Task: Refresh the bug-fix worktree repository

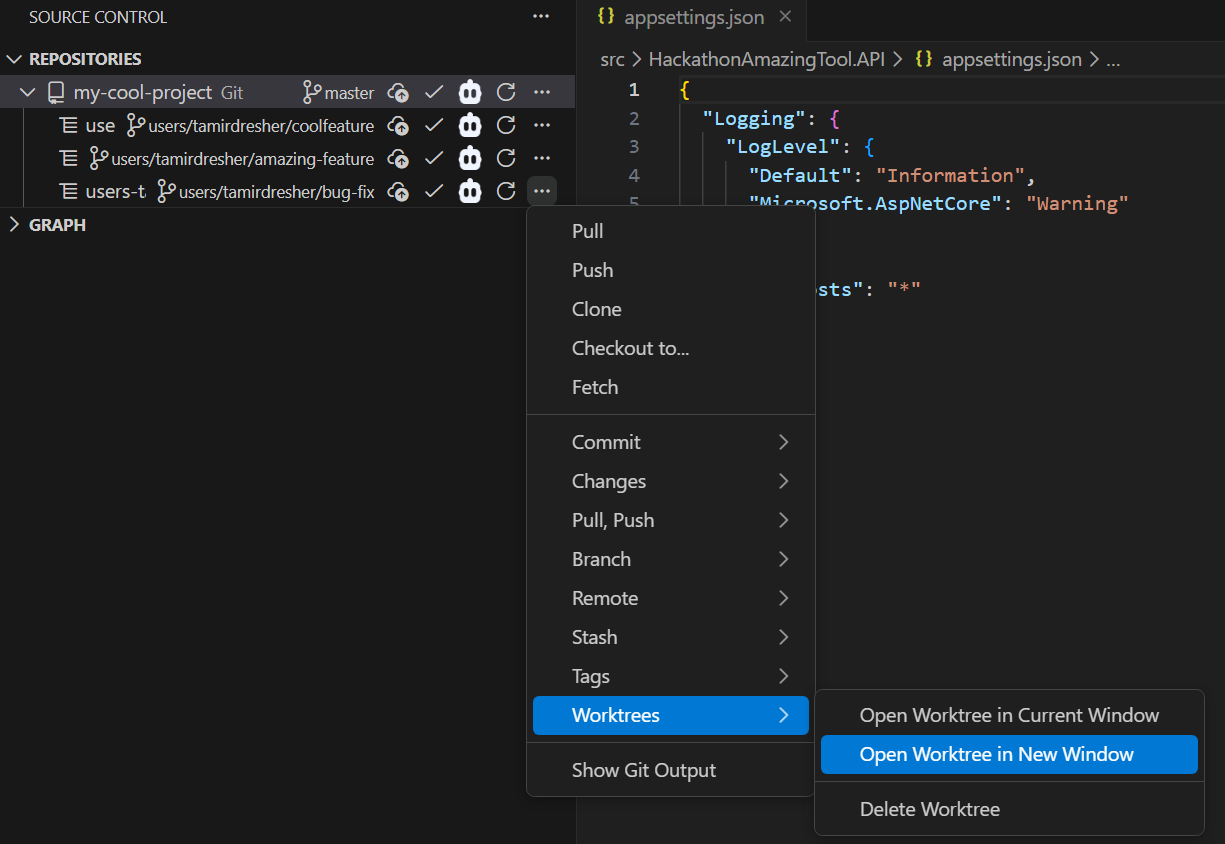Action: [505, 191]
